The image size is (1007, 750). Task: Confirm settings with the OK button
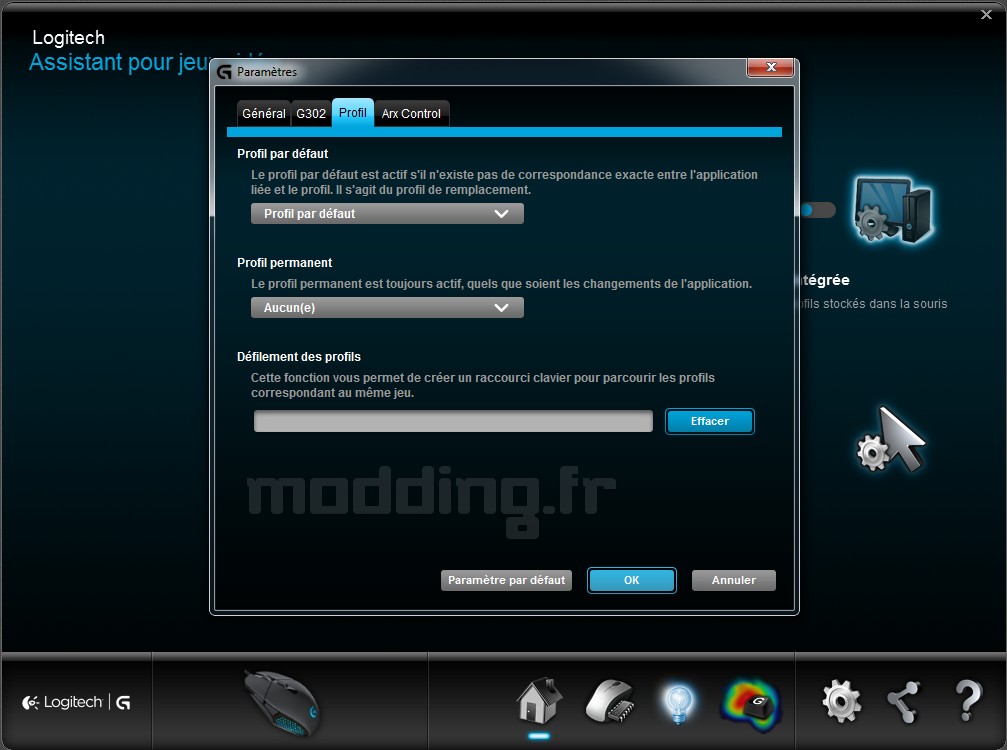click(x=631, y=580)
